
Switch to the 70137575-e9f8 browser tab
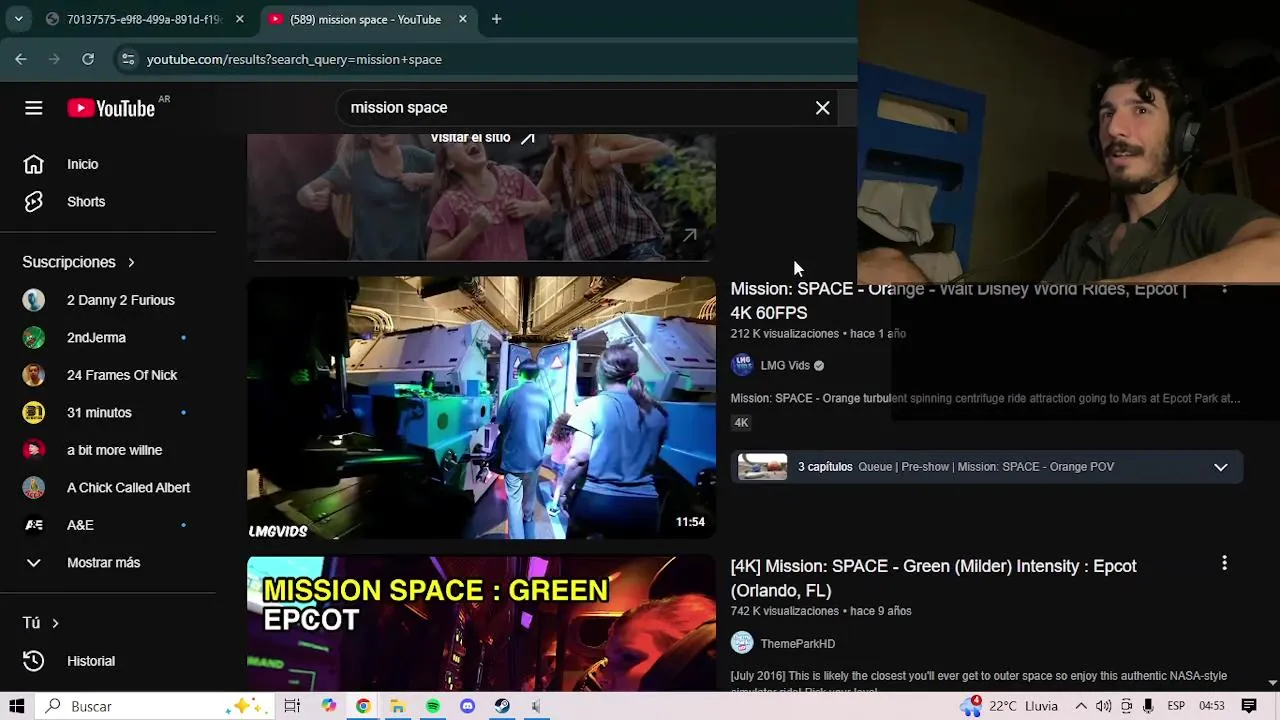coord(144,19)
